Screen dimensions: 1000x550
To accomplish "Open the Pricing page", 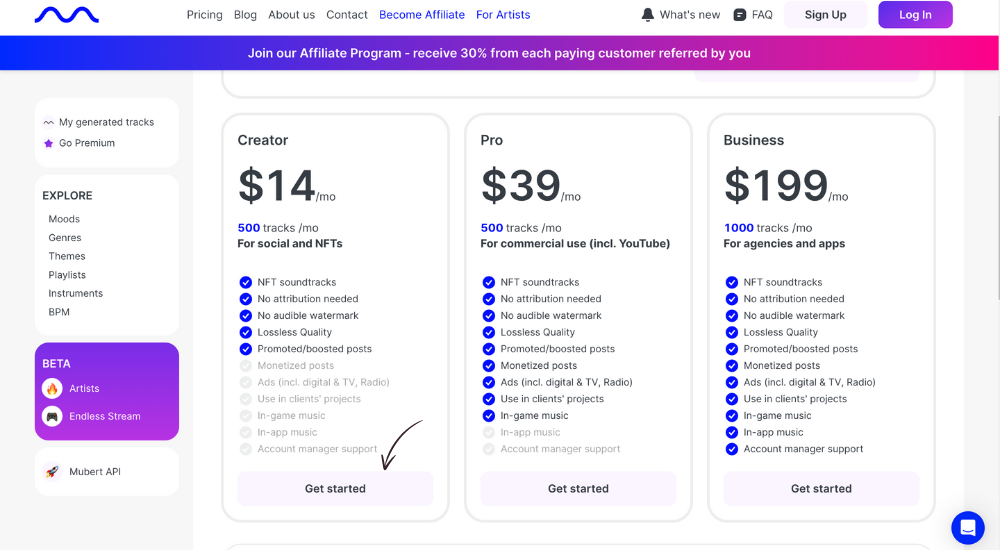I will click(x=205, y=15).
